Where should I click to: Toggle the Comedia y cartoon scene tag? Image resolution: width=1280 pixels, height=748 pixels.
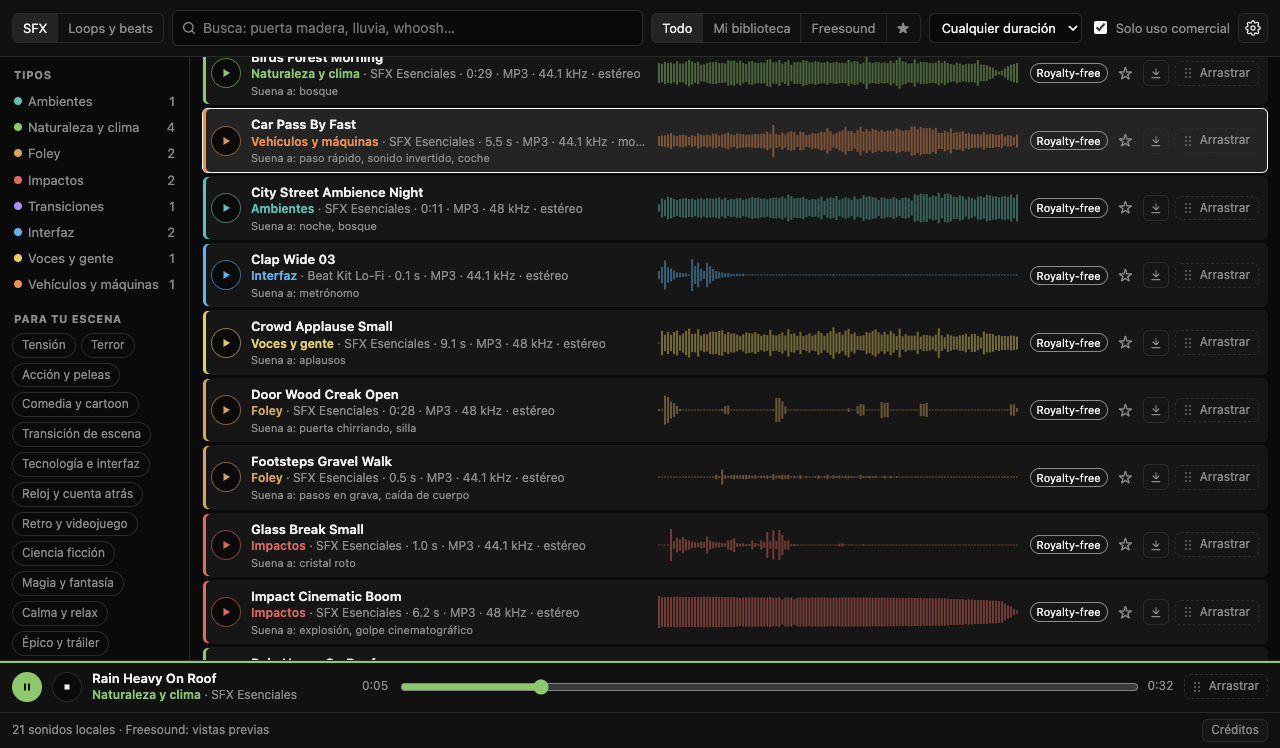[x=76, y=404]
